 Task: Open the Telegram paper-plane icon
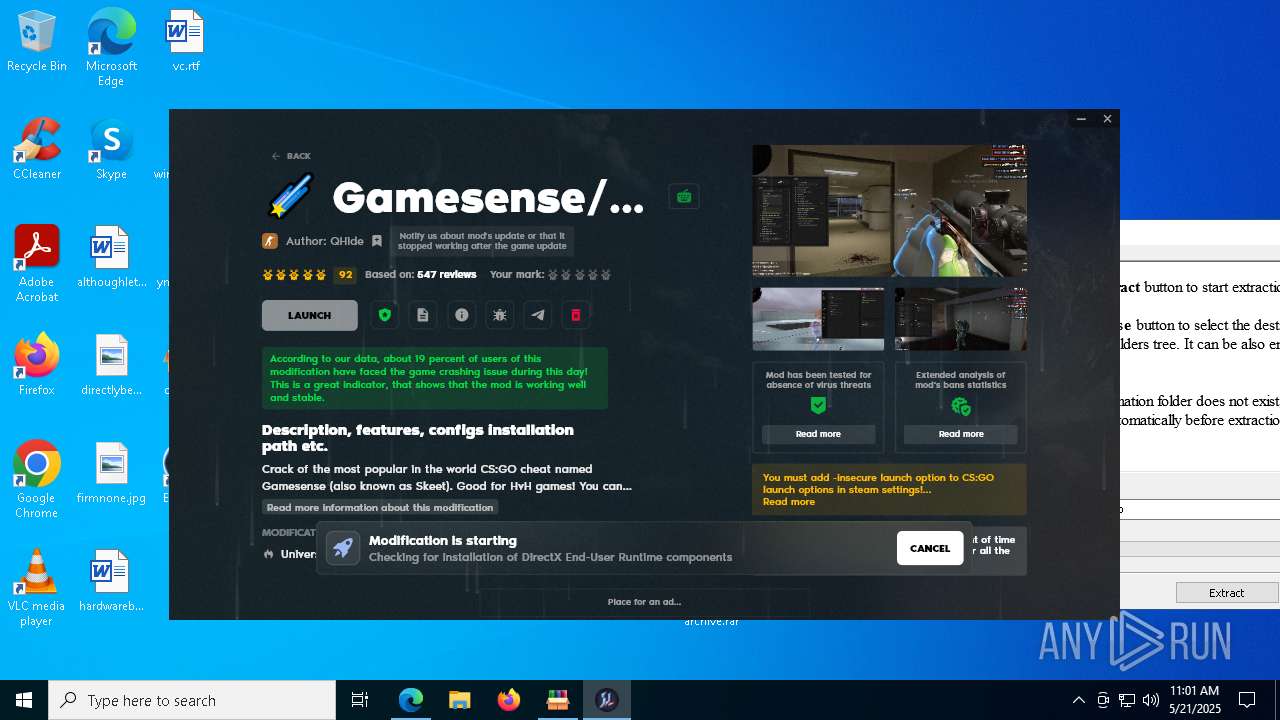(538, 315)
